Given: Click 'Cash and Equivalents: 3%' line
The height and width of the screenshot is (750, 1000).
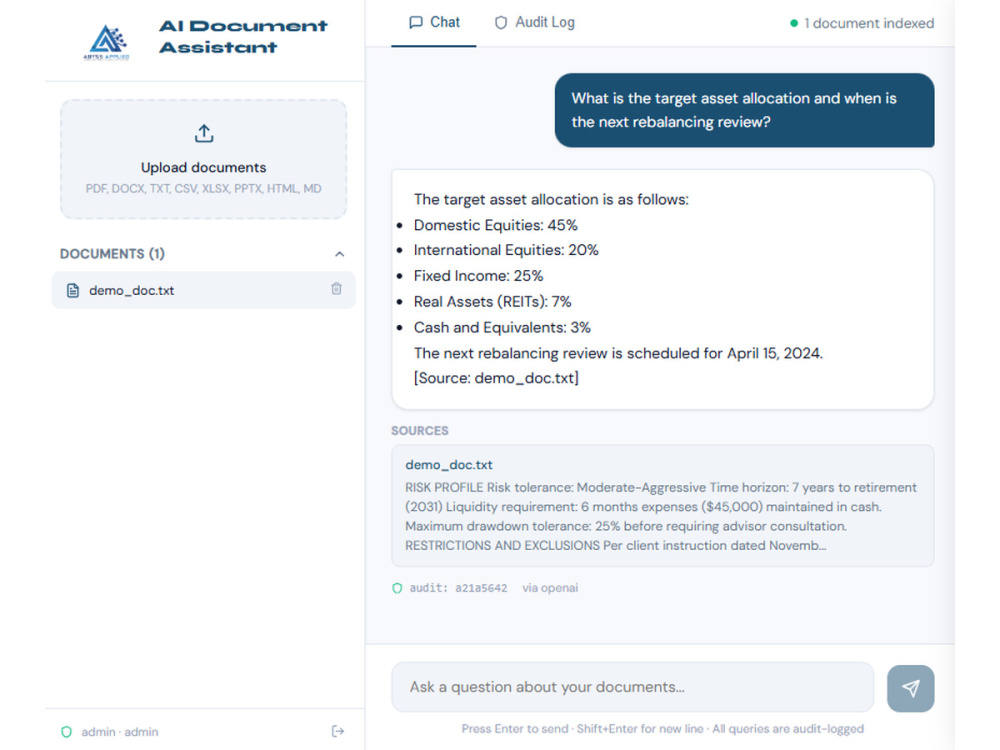Looking at the screenshot, I should click(x=502, y=328).
